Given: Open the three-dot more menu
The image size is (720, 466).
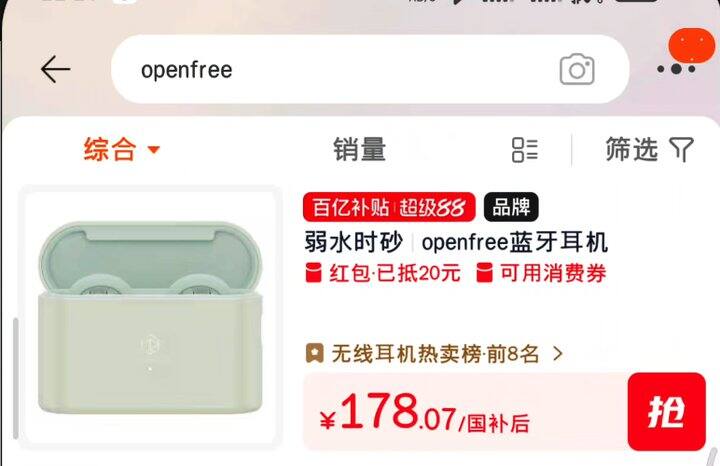Looking at the screenshot, I should click(x=676, y=69).
